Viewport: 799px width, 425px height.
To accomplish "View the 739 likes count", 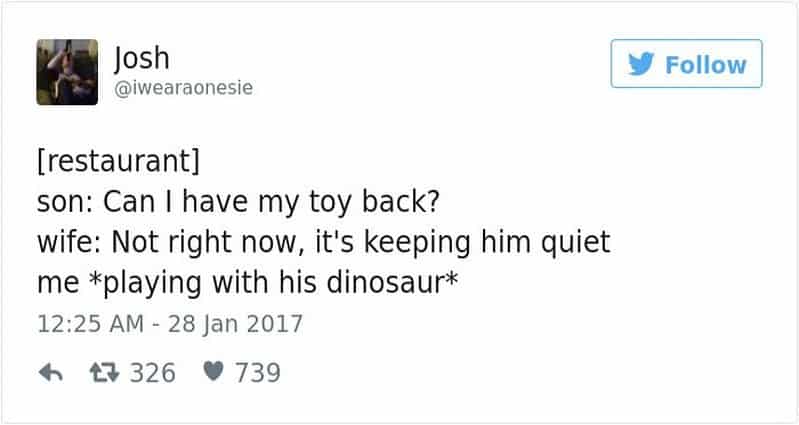I will (x=257, y=373).
